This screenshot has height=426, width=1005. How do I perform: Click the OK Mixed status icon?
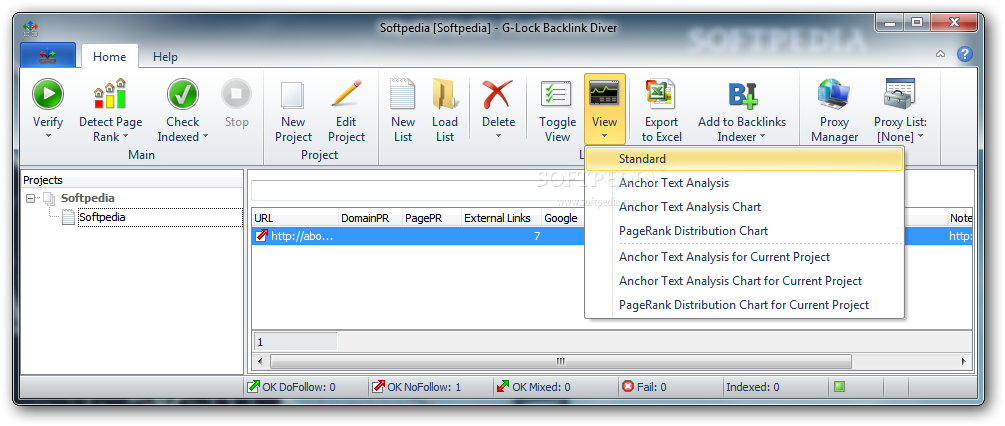coord(503,386)
